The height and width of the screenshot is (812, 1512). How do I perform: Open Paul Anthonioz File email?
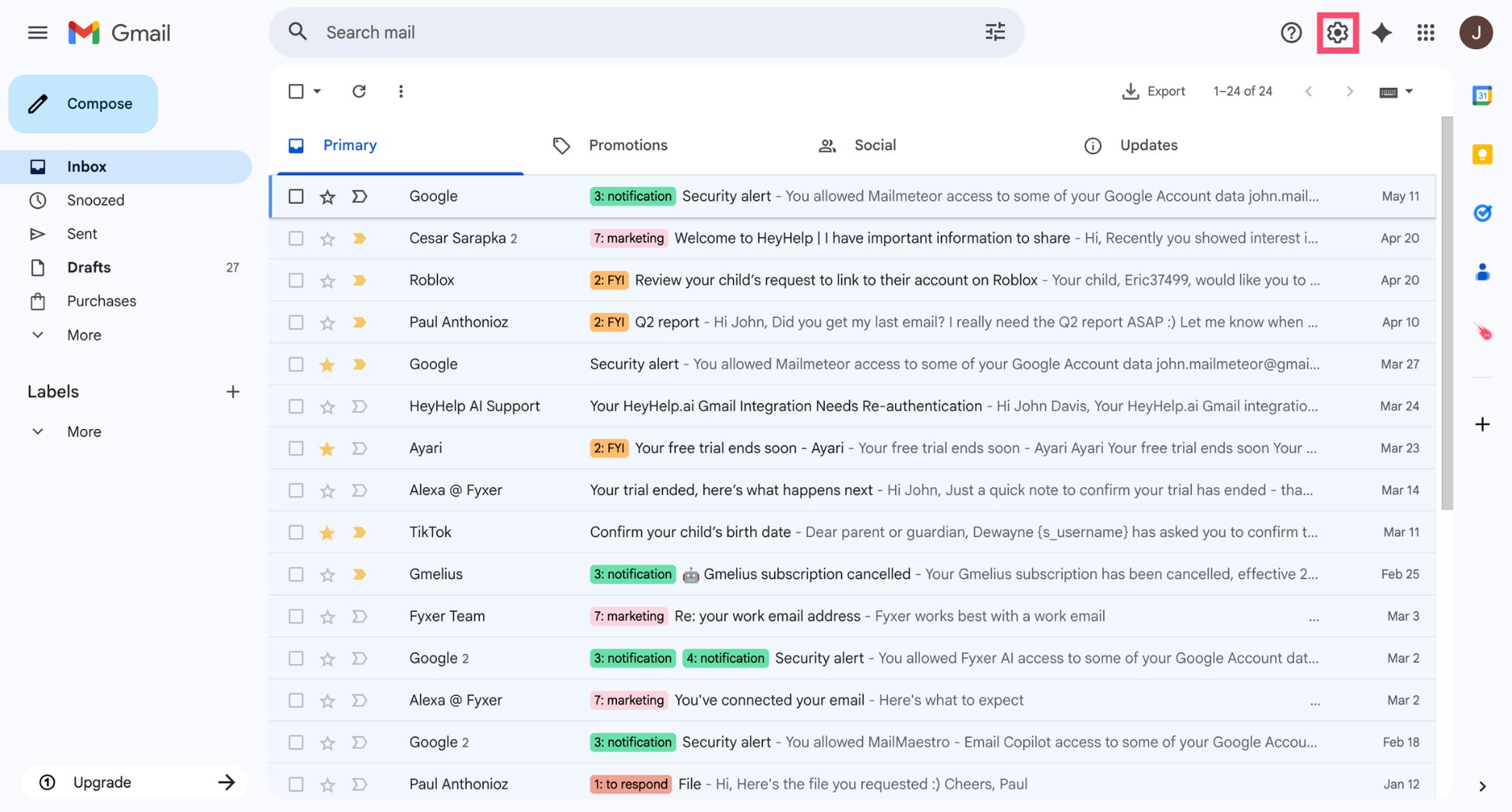coord(852,784)
